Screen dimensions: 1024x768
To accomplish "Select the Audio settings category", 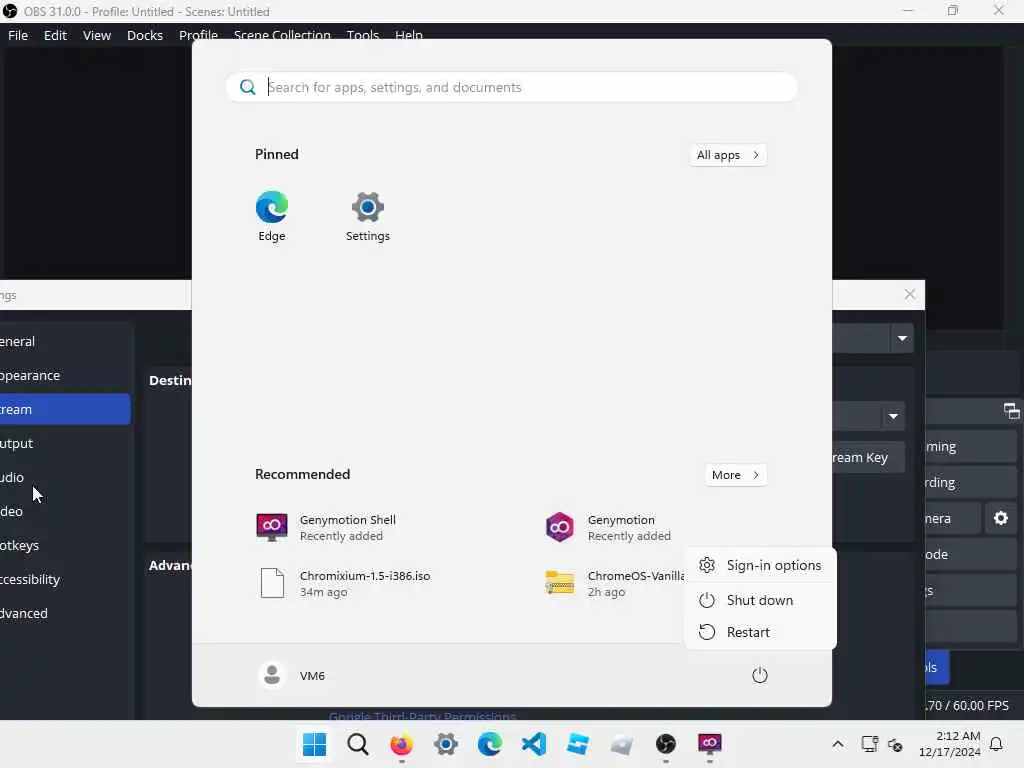I will click(65, 477).
